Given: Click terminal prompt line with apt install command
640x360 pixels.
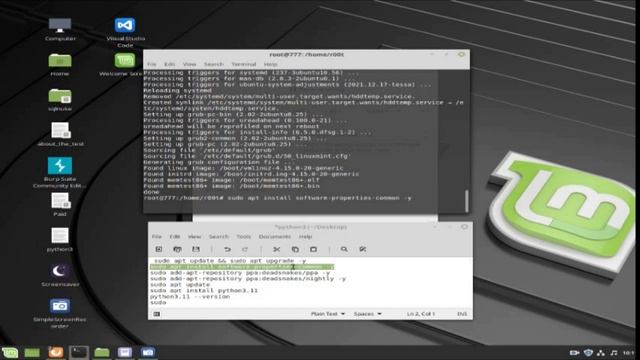Looking at the screenshot, I should [277, 198].
